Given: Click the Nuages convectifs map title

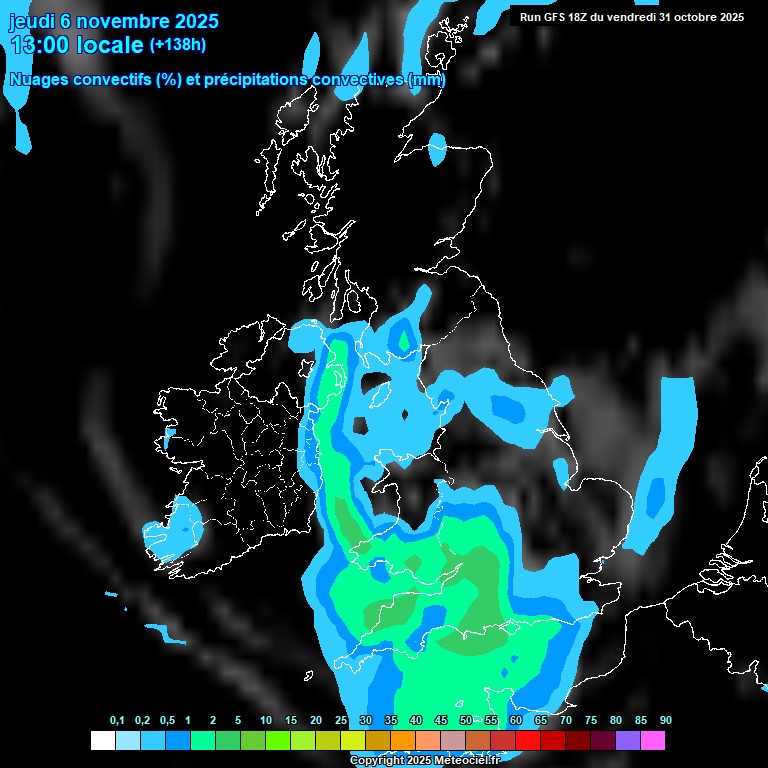Looking at the screenshot, I should (x=227, y=80).
